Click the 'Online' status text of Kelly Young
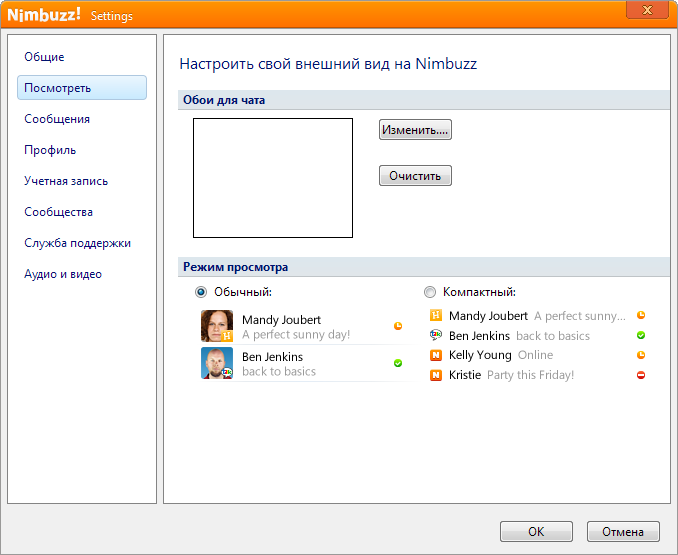The image size is (678, 555). (535, 355)
